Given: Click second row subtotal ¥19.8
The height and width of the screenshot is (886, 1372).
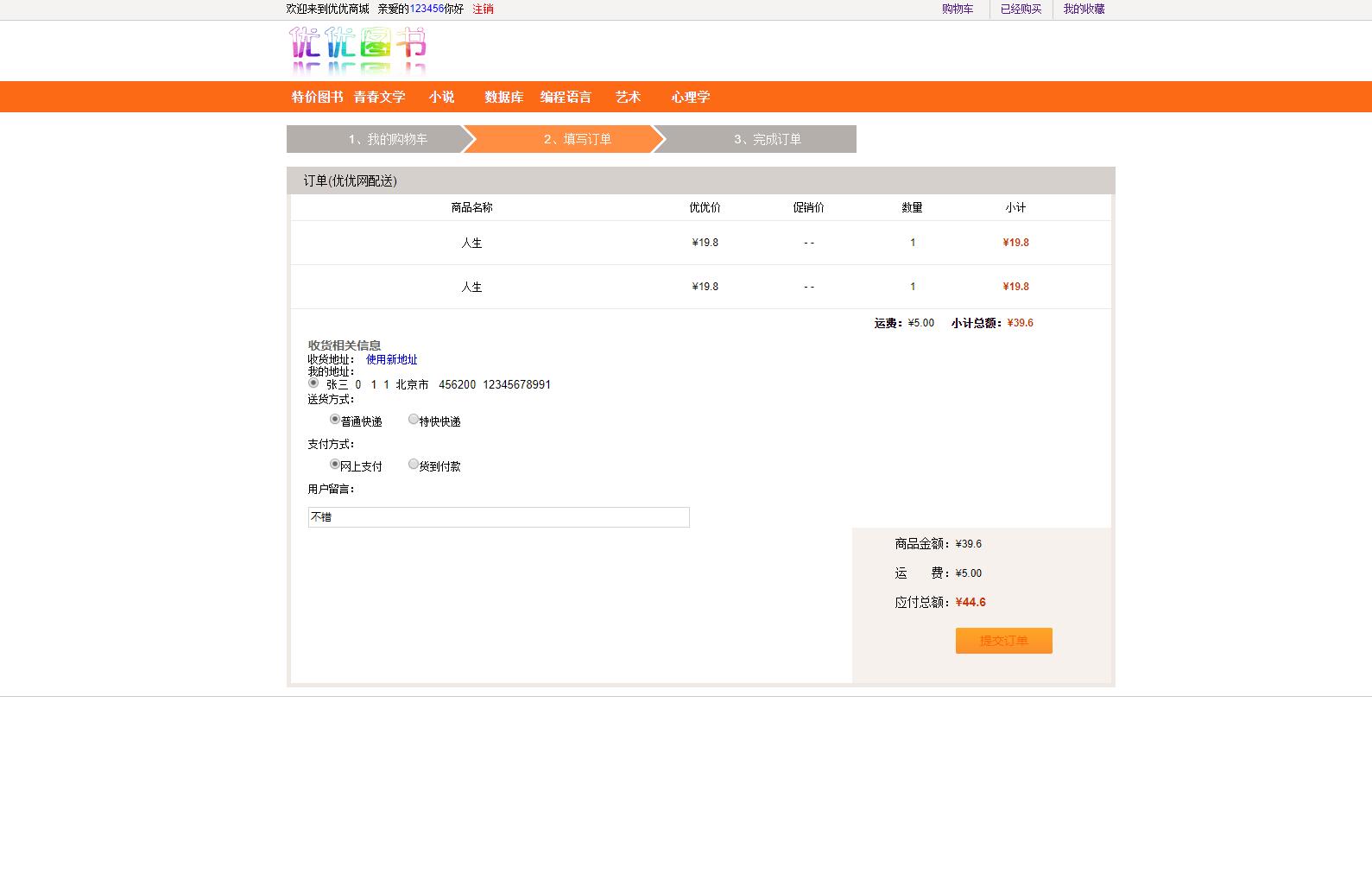Looking at the screenshot, I should click(x=1015, y=287).
